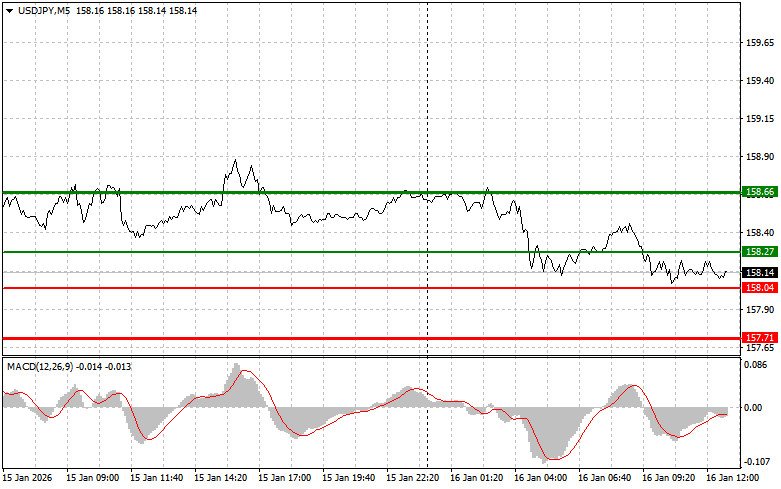Image resolution: width=781 pixels, height=489 pixels.
Task: Select the 158.04 red price label
Action: pos(757,288)
